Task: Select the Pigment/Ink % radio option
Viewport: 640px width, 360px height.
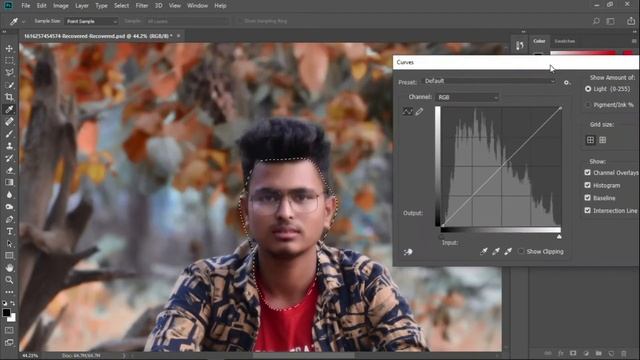Action: click(x=588, y=105)
